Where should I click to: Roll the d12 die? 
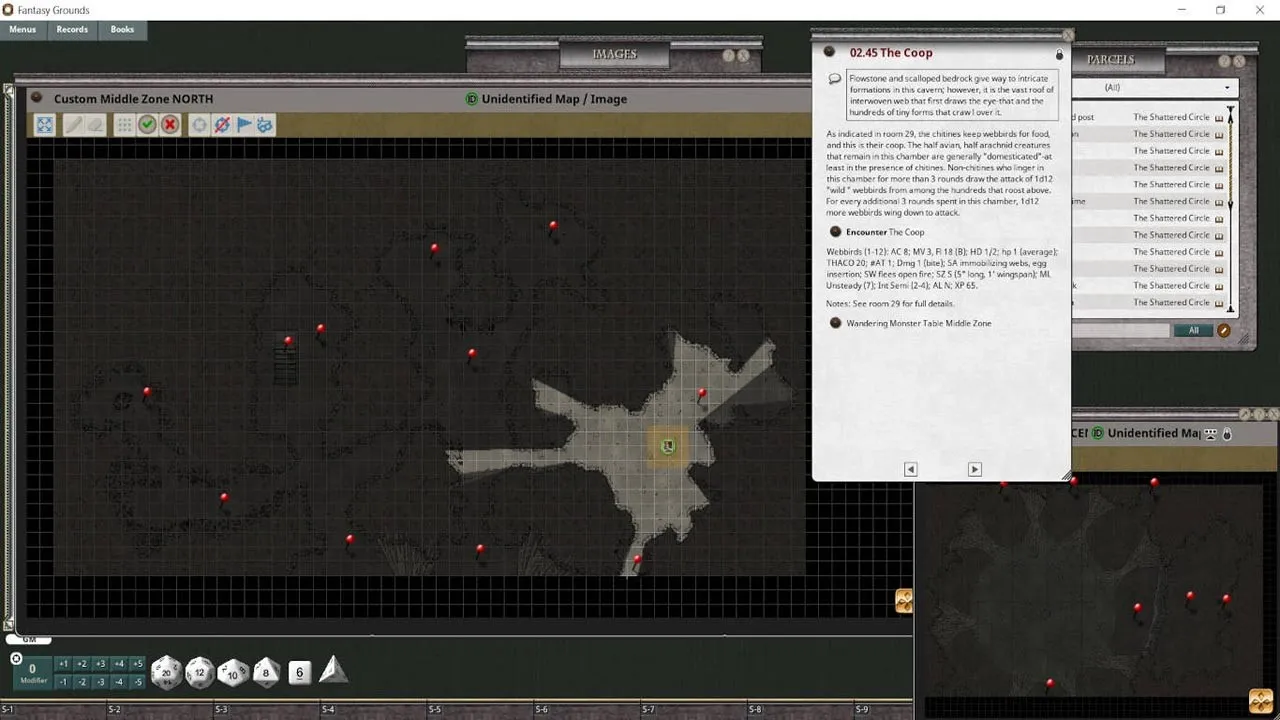(200, 672)
